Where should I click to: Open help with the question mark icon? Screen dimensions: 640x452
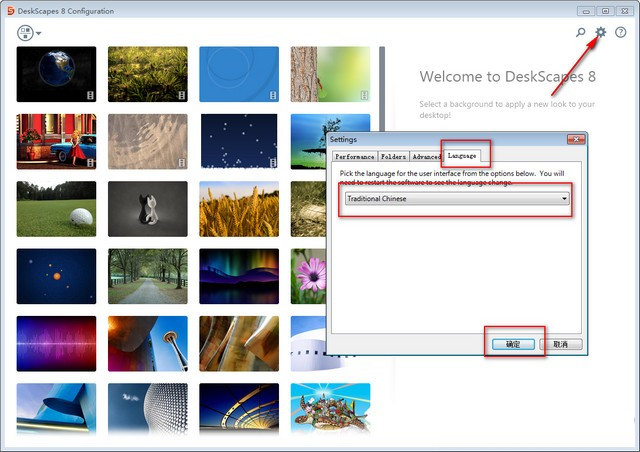click(x=621, y=33)
